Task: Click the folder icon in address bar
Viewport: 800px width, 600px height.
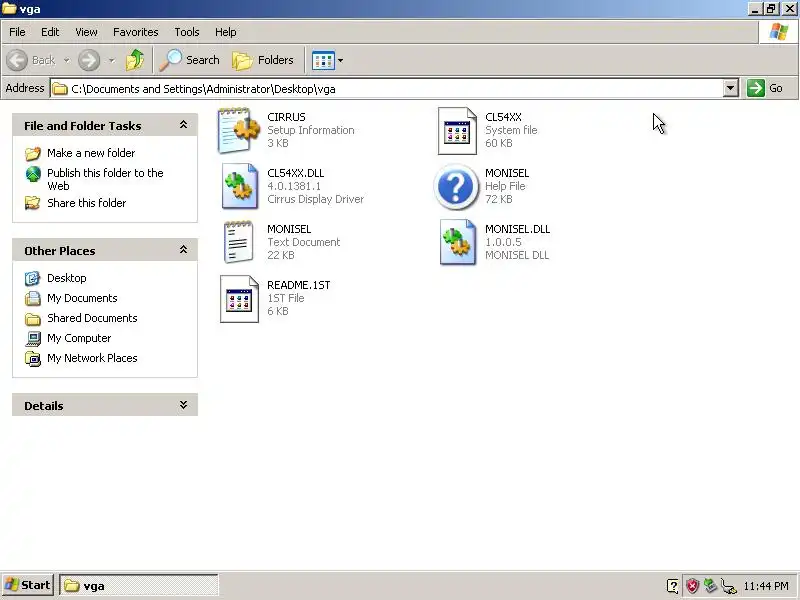Action: [x=60, y=89]
